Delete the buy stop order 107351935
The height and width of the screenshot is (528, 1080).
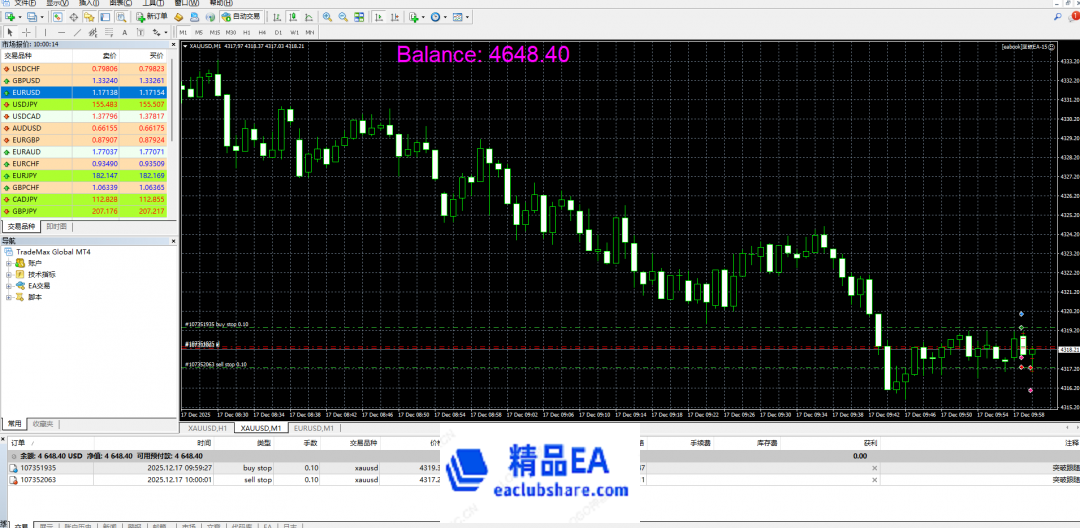(874, 467)
